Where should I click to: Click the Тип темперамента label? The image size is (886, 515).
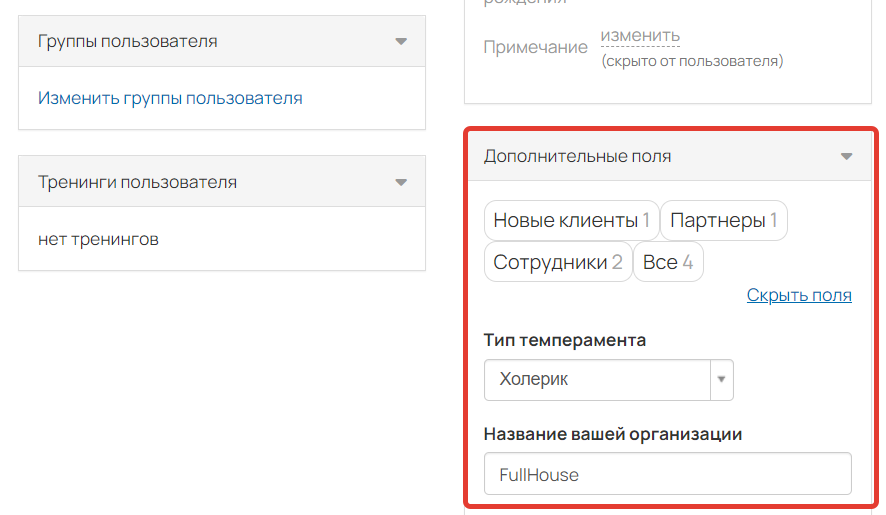pyautogui.click(x=564, y=340)
